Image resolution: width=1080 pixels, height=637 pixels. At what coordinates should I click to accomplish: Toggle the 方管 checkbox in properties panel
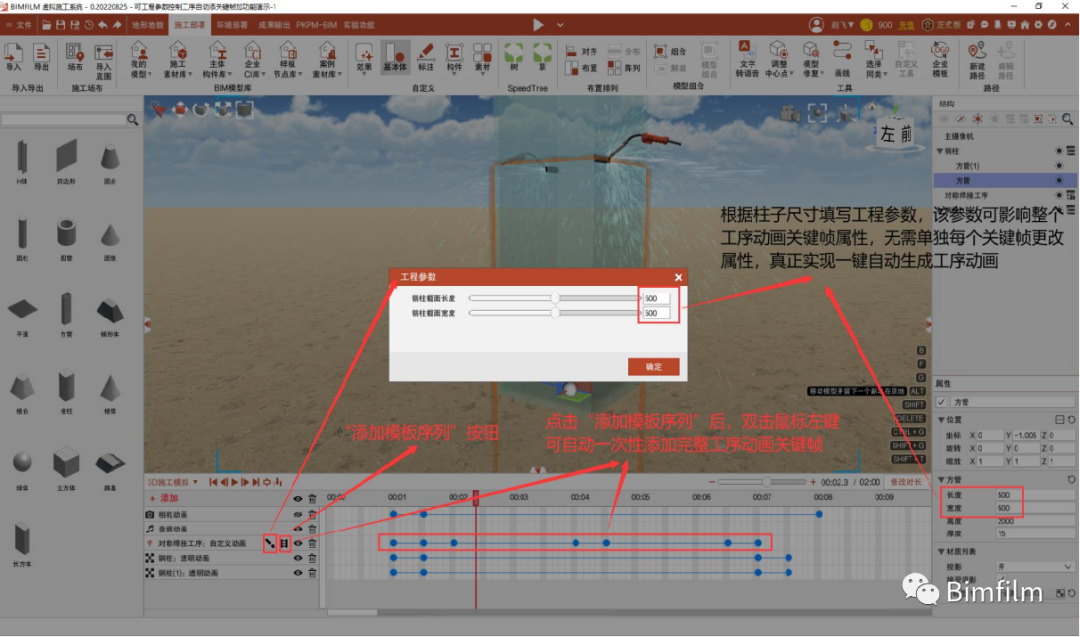tap(942, 401)
